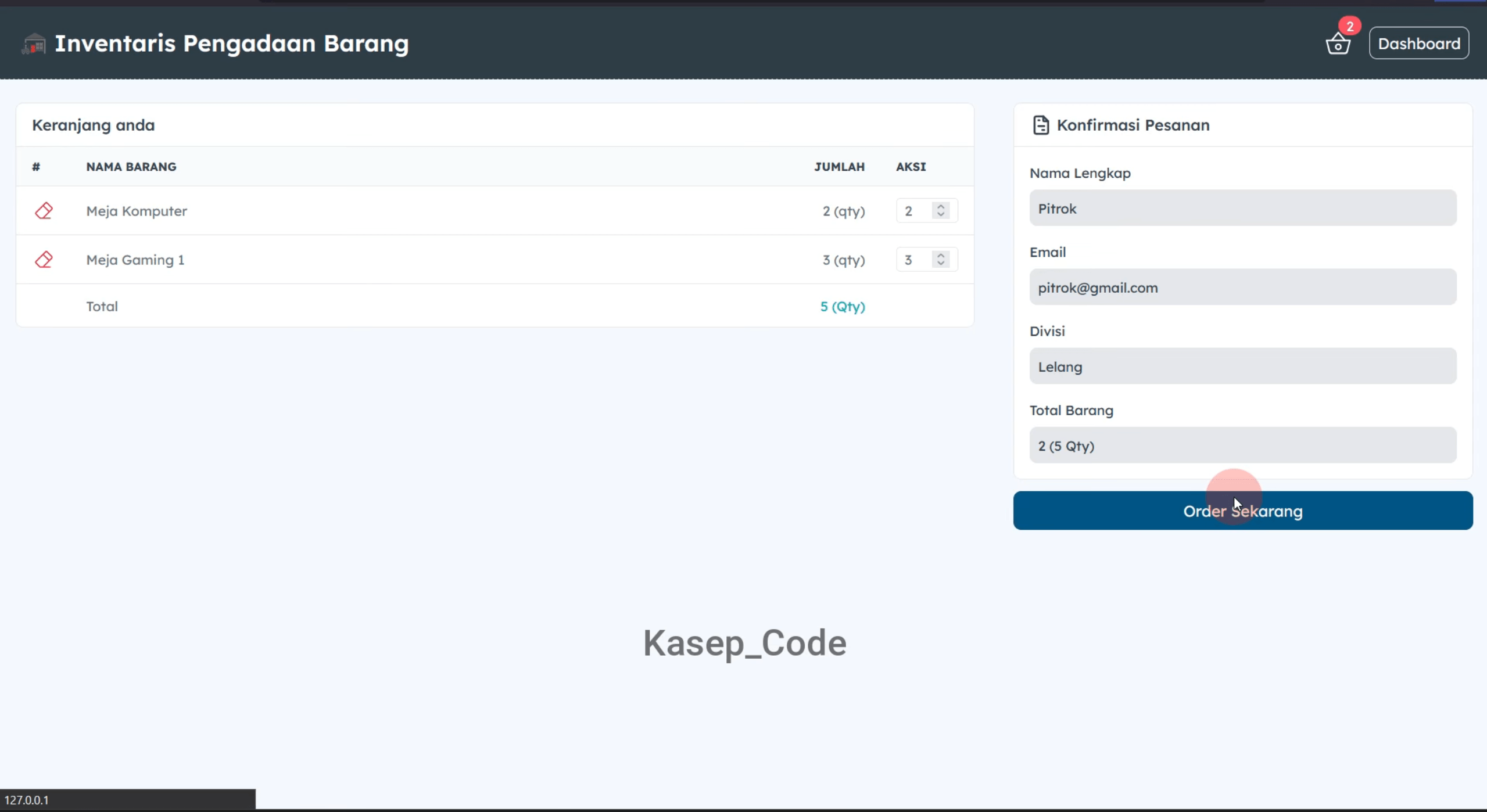Select the Meja Gaming 1 item name
Image resolution: width=1487 pixels, height=812 pixels.
[x=135, y=260]
